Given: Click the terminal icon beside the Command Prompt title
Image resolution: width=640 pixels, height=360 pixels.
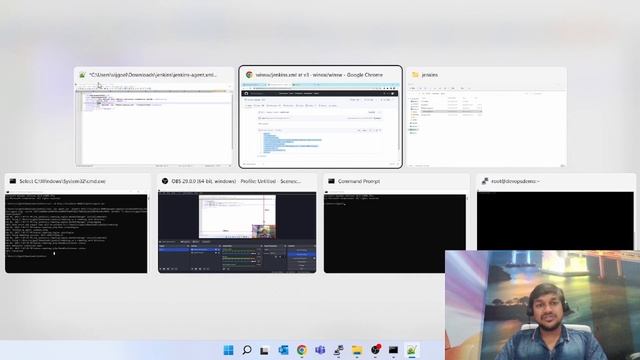Looking at the screenshot, I should pyautogui.click(x=331, y=181).
